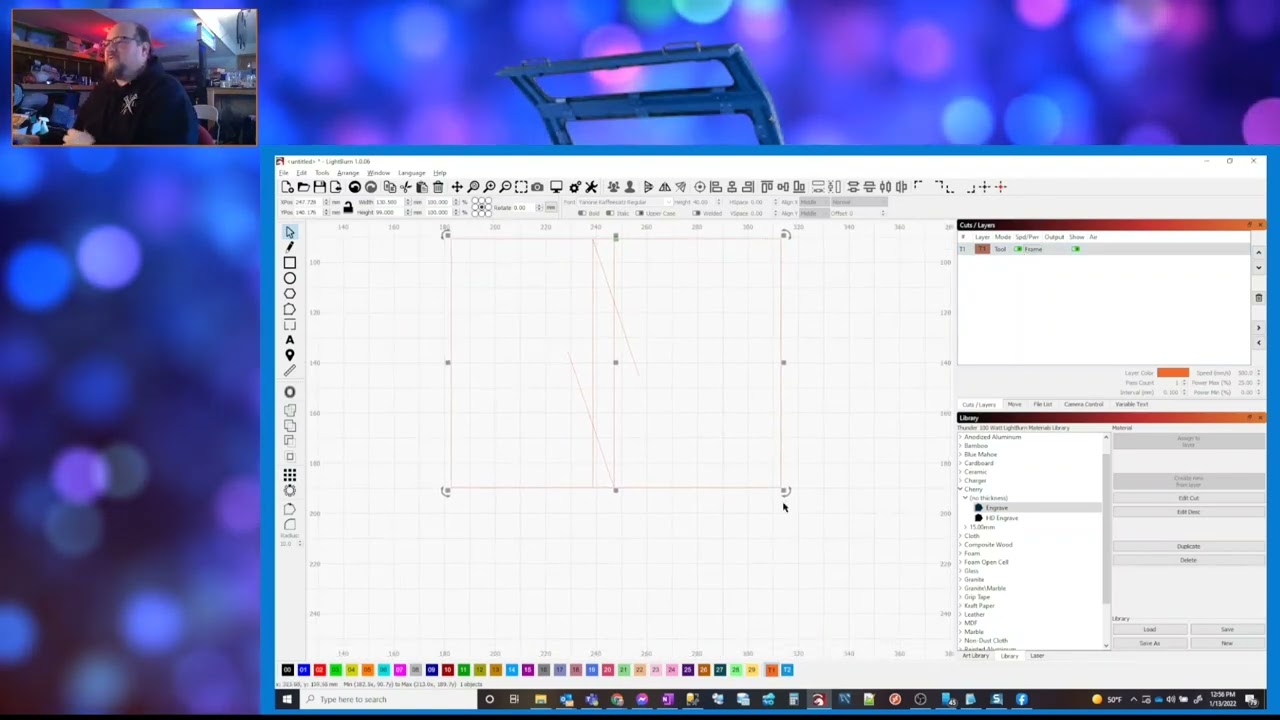
Task: Collapse the Cherry material entry
Action: click(960, 489)
